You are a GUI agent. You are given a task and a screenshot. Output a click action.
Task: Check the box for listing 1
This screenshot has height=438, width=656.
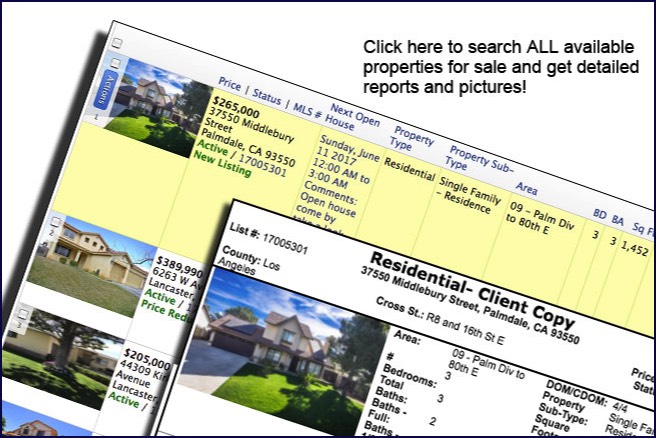(115, 63)
